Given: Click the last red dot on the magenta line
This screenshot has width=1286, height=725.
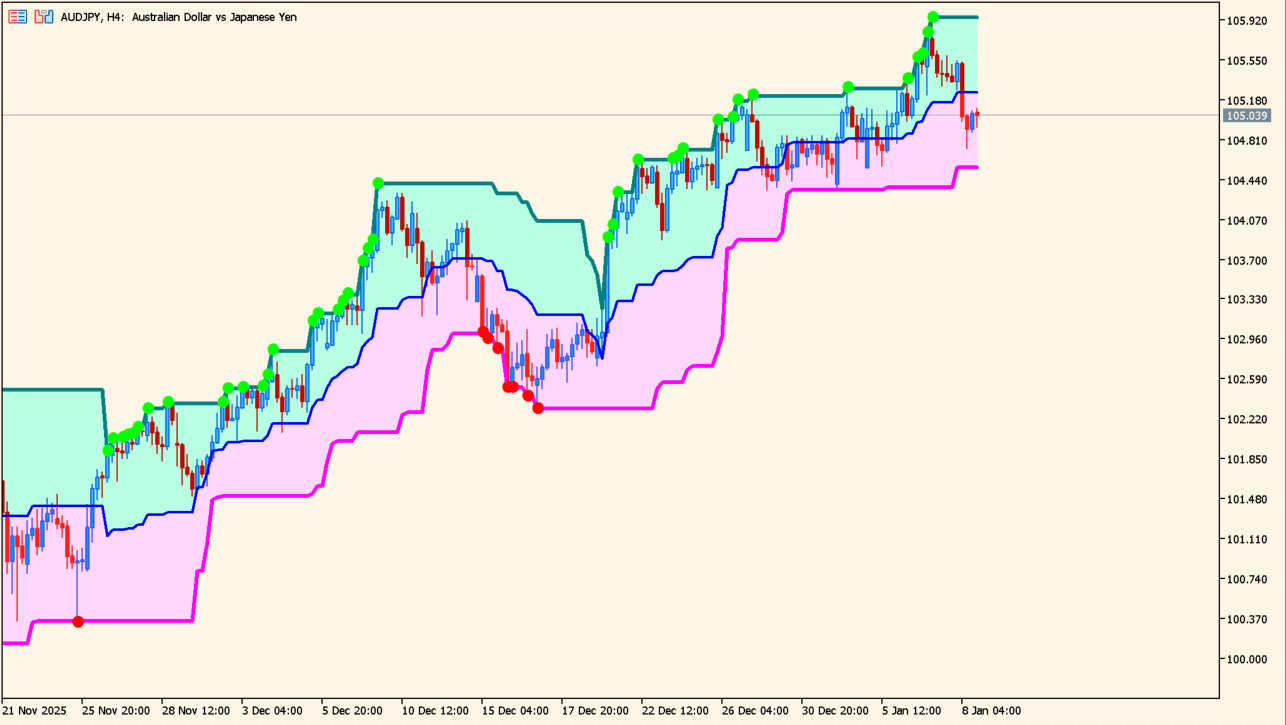Looking at the screenshot, I should 538,408.
